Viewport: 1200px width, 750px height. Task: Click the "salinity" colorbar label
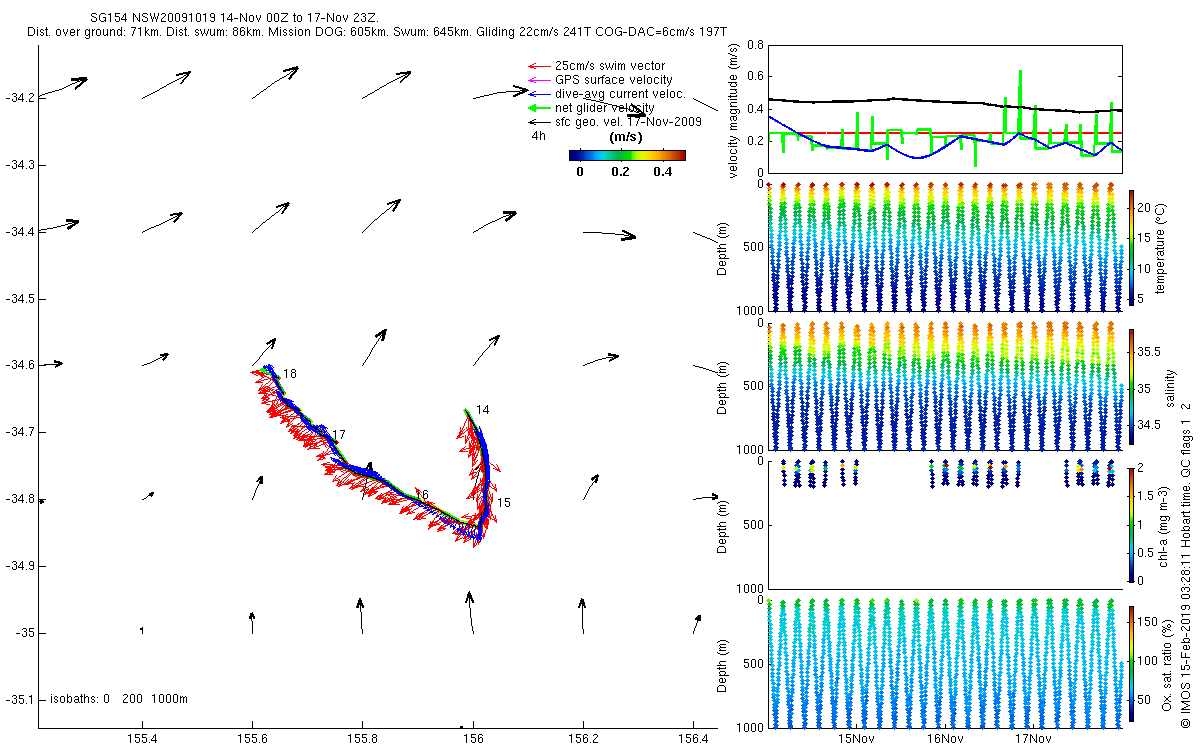pos(1170,388)
